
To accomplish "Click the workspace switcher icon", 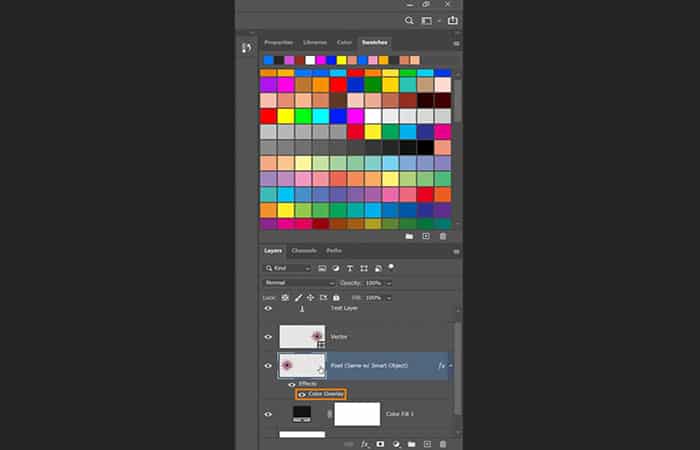I will (x=427, y=21).
